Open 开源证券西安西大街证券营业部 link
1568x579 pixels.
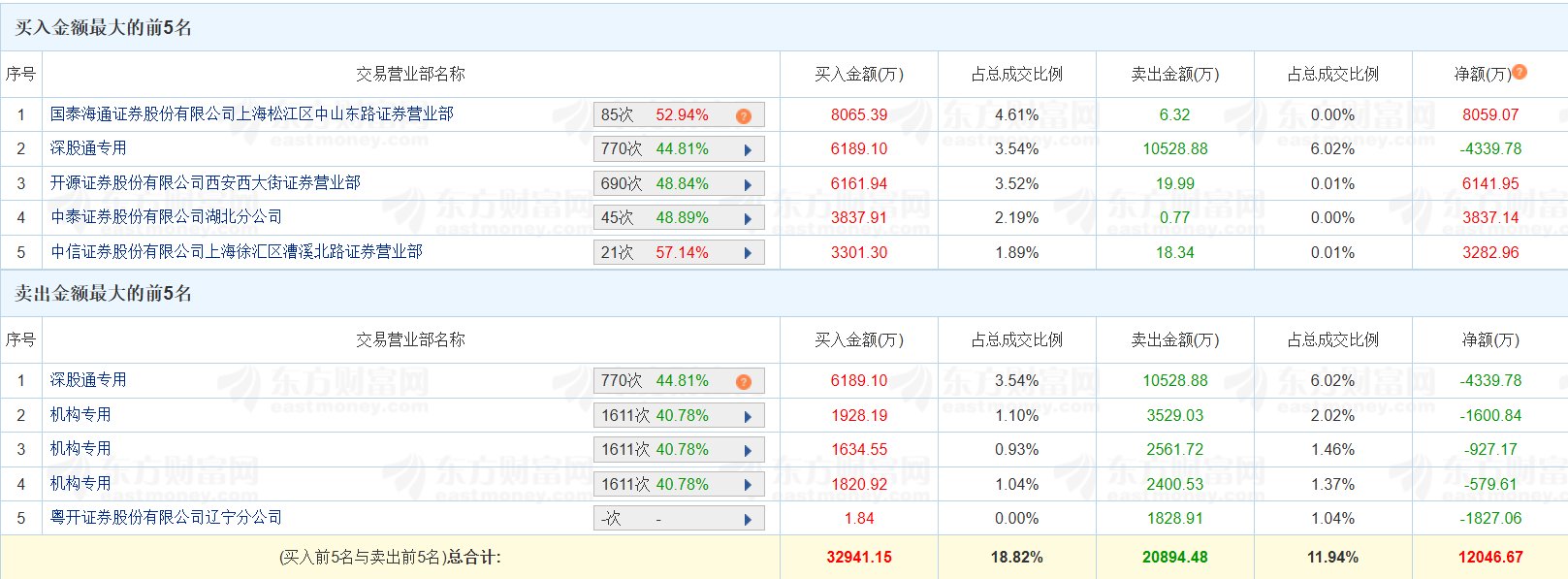click(206, 183)
